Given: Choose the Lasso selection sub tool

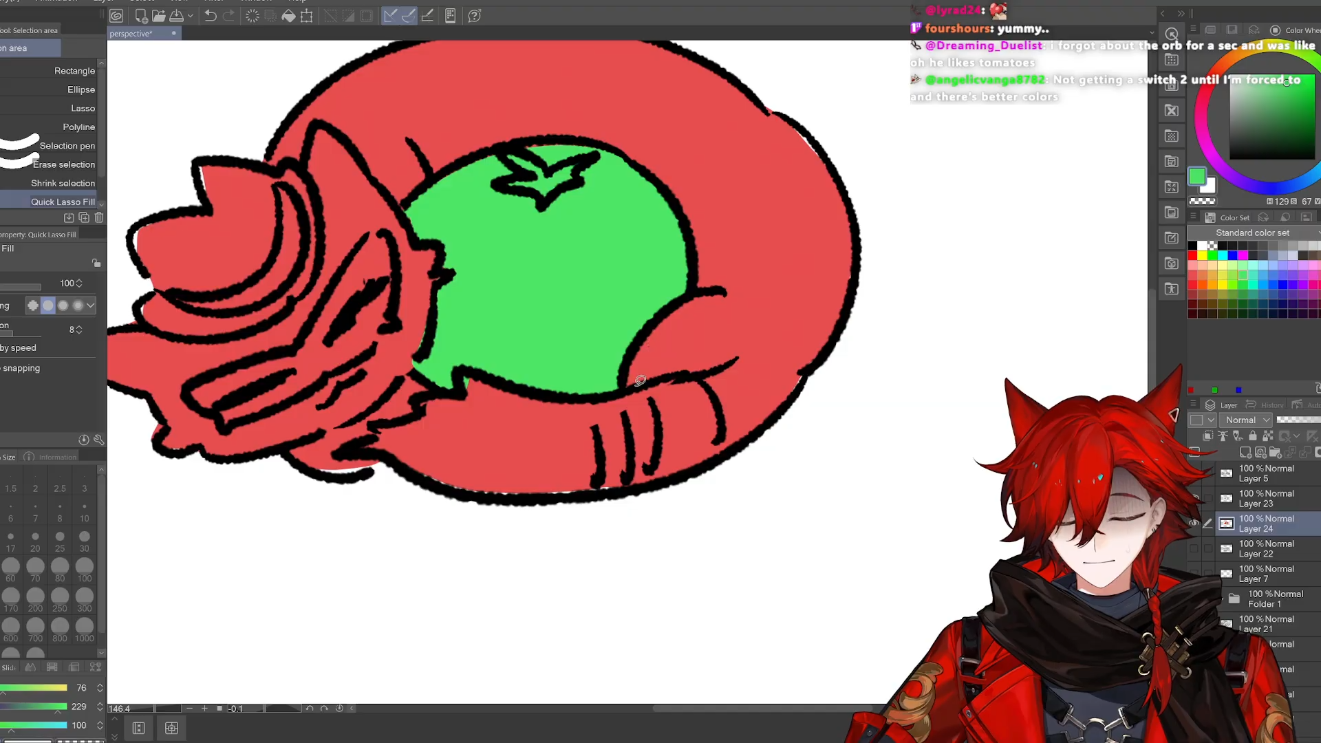Looking at the screenshot, I should pyautogui.click(x=50, y=108).
